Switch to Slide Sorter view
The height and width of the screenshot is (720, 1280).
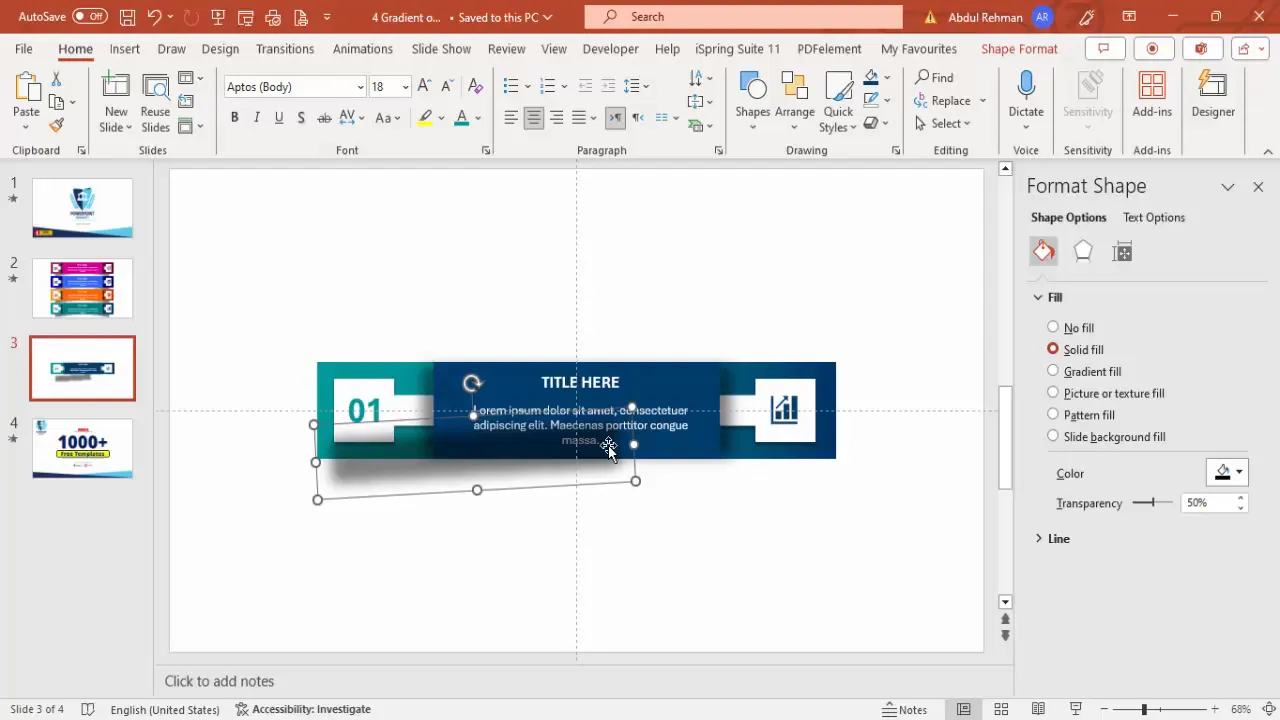coord(1001,709)
